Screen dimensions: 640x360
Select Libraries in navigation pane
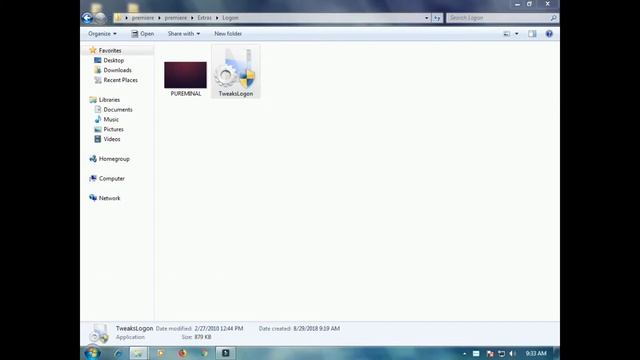pyautogui.click(x=109, y=100)
